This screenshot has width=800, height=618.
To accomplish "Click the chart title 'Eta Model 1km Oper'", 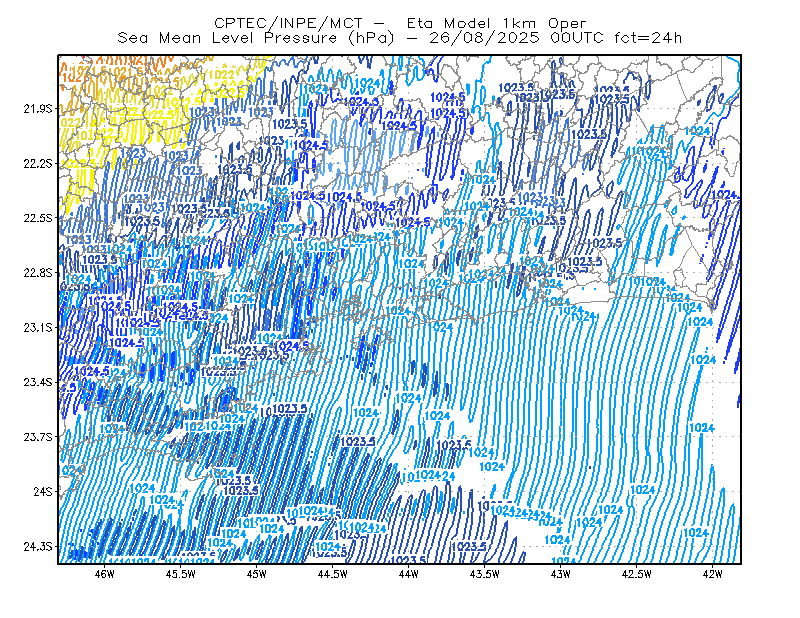I will coord(496,23).
